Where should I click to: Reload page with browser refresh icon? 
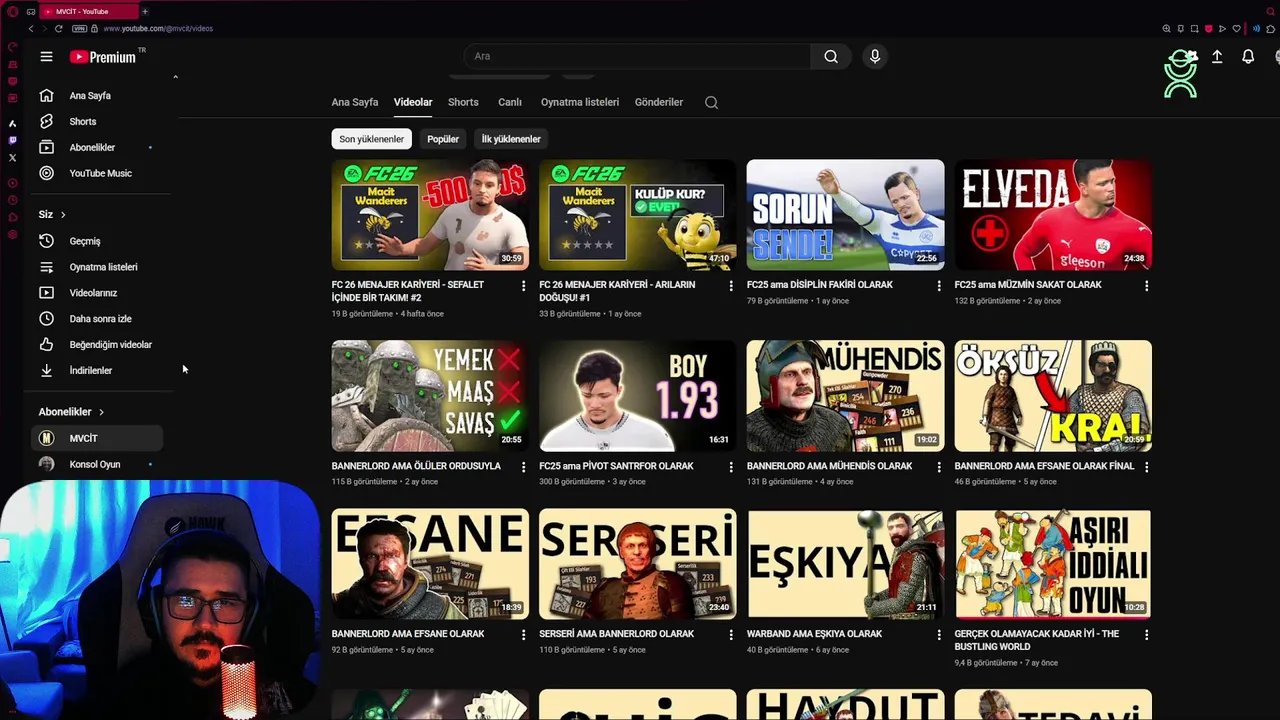pyautogui.click(x=58, y=29)
